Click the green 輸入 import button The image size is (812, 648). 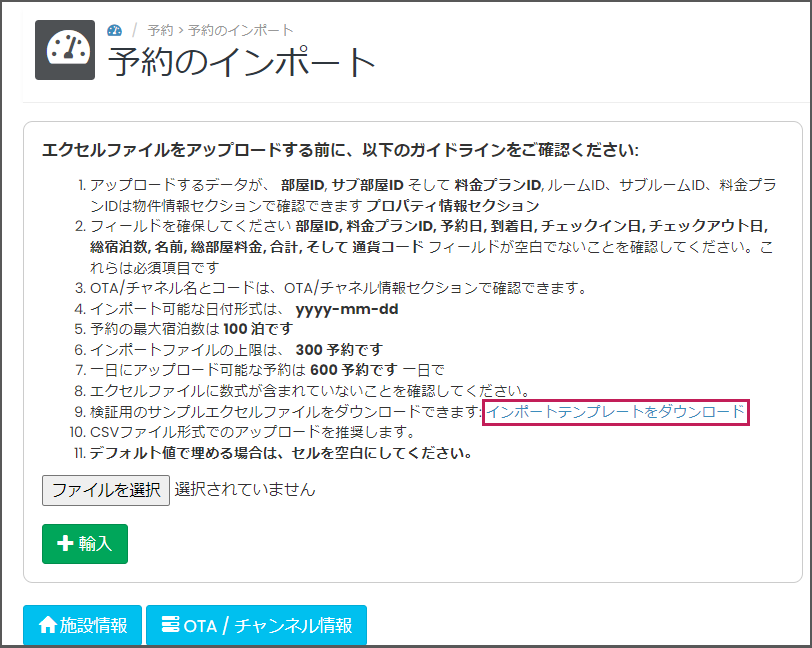(x=85, y=543)
